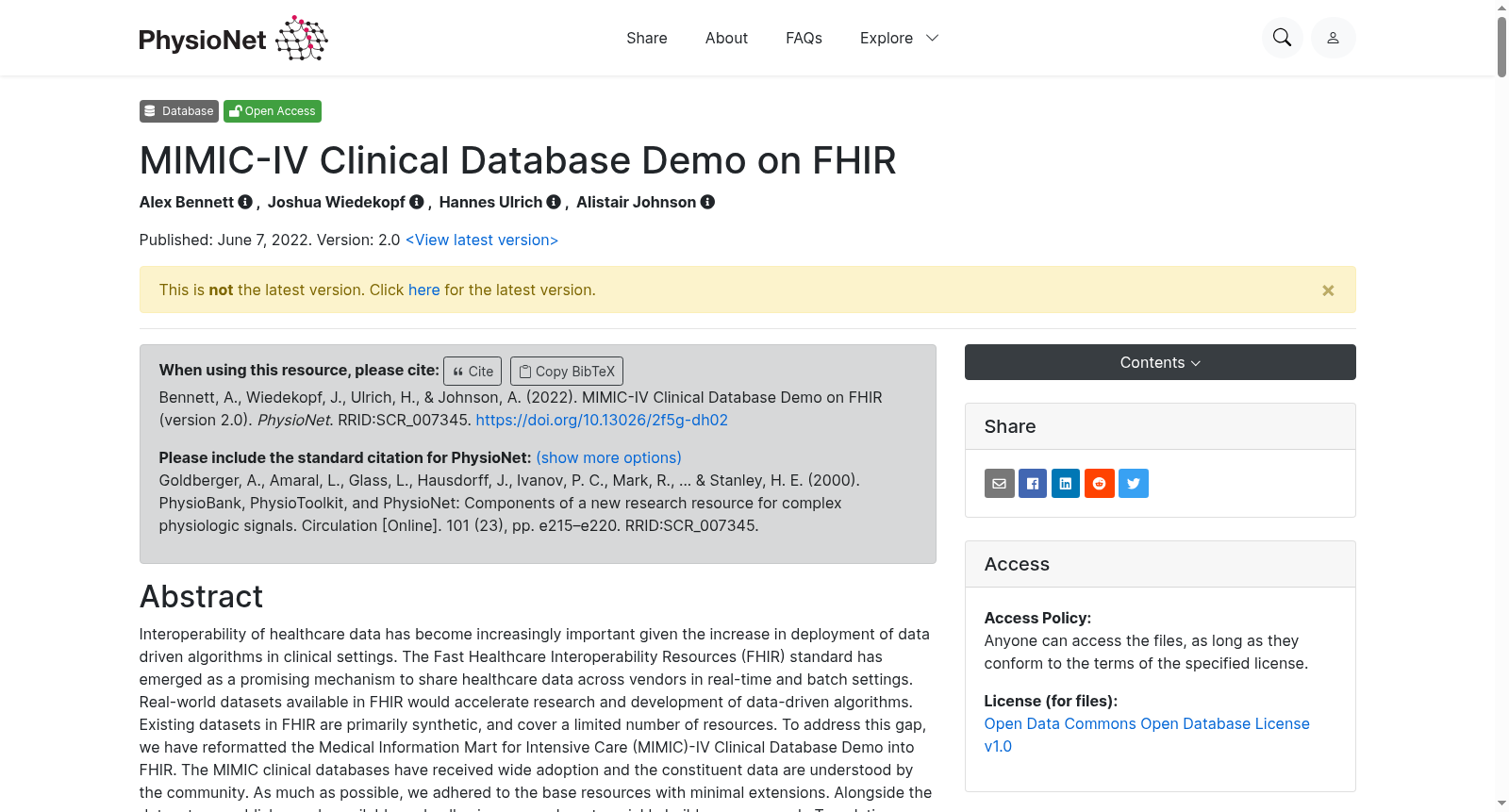The width and height of the screenshot is (1509, 812).
Task: Click the Open Access badge
Action: coord(273,111)
